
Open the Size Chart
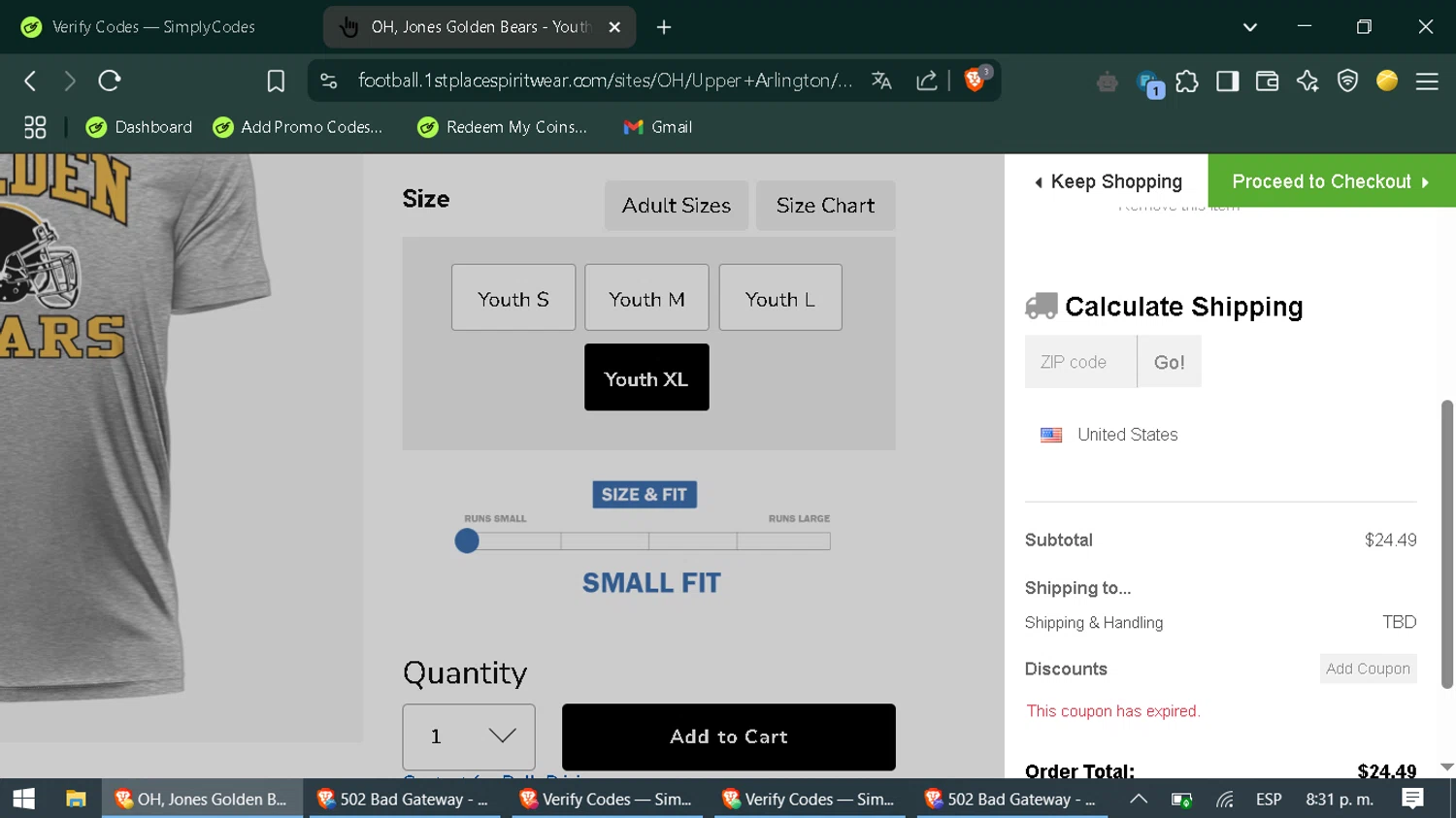click(x=825, y=206)
